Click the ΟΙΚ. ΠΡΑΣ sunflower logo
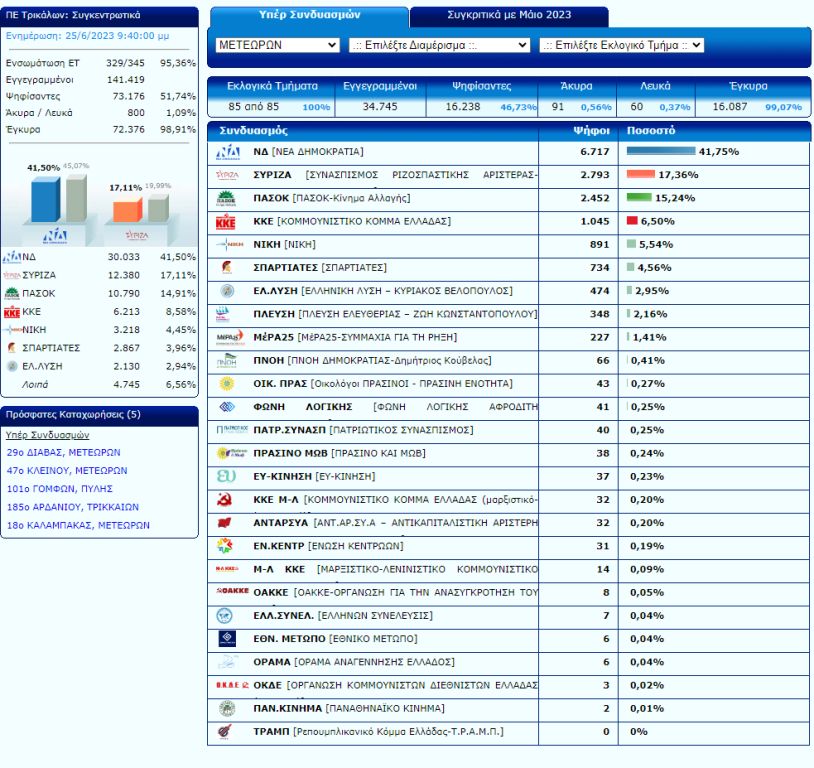814x768 pixels. coord(227,384)
